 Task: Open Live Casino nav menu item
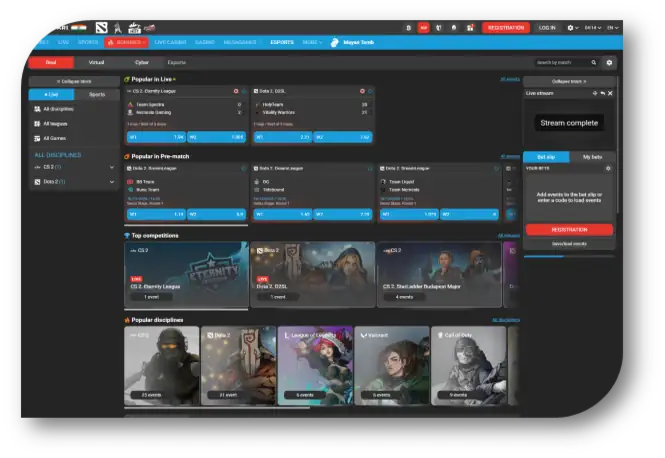(x=170, y=42)
